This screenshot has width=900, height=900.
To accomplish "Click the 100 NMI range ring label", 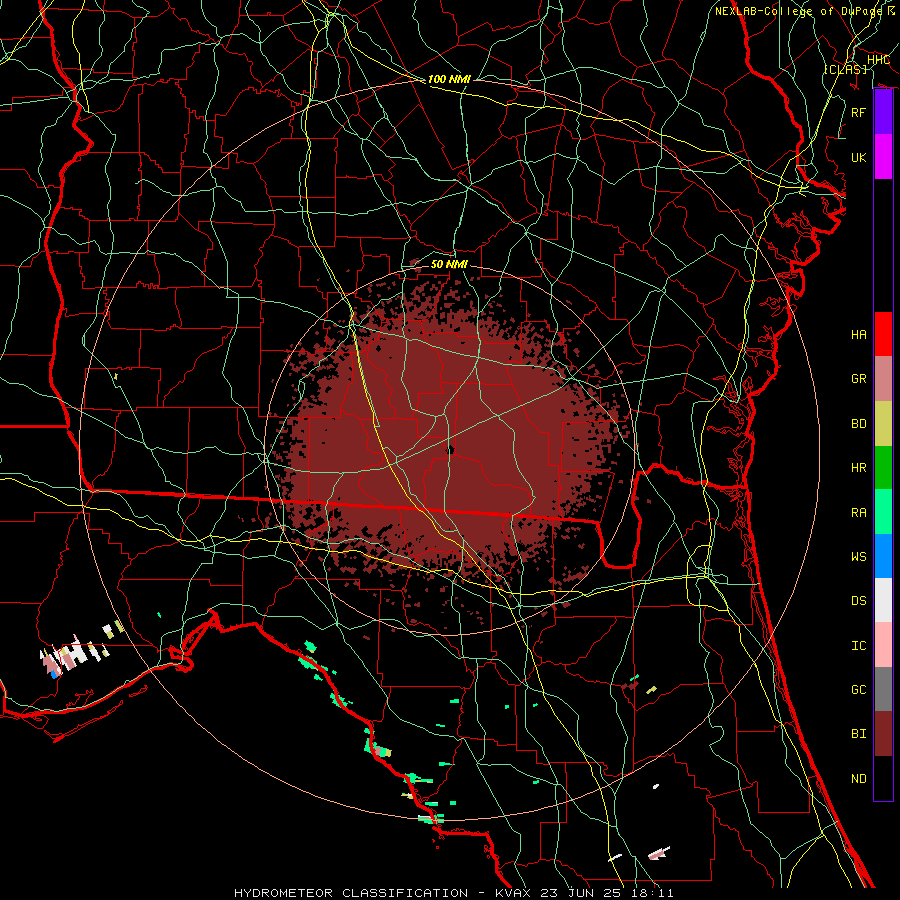I will (x=449, y=79).
